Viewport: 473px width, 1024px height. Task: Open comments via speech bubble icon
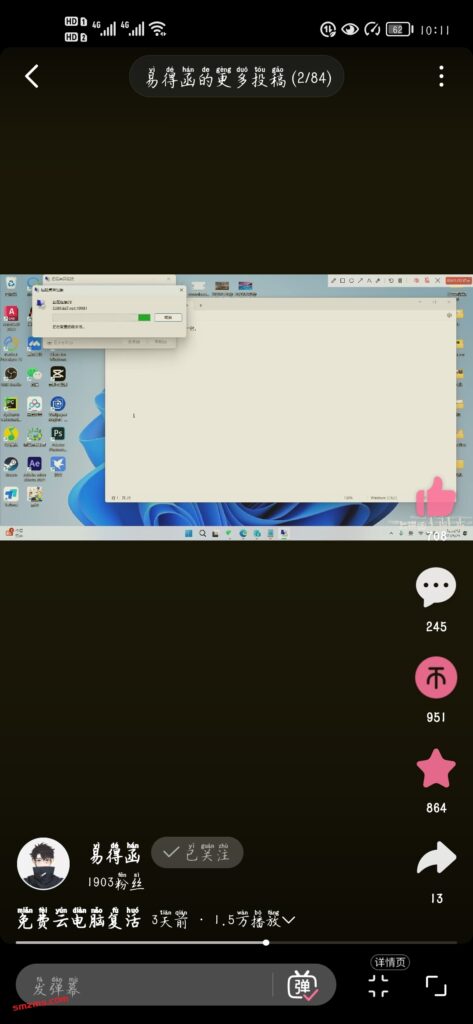436,588
